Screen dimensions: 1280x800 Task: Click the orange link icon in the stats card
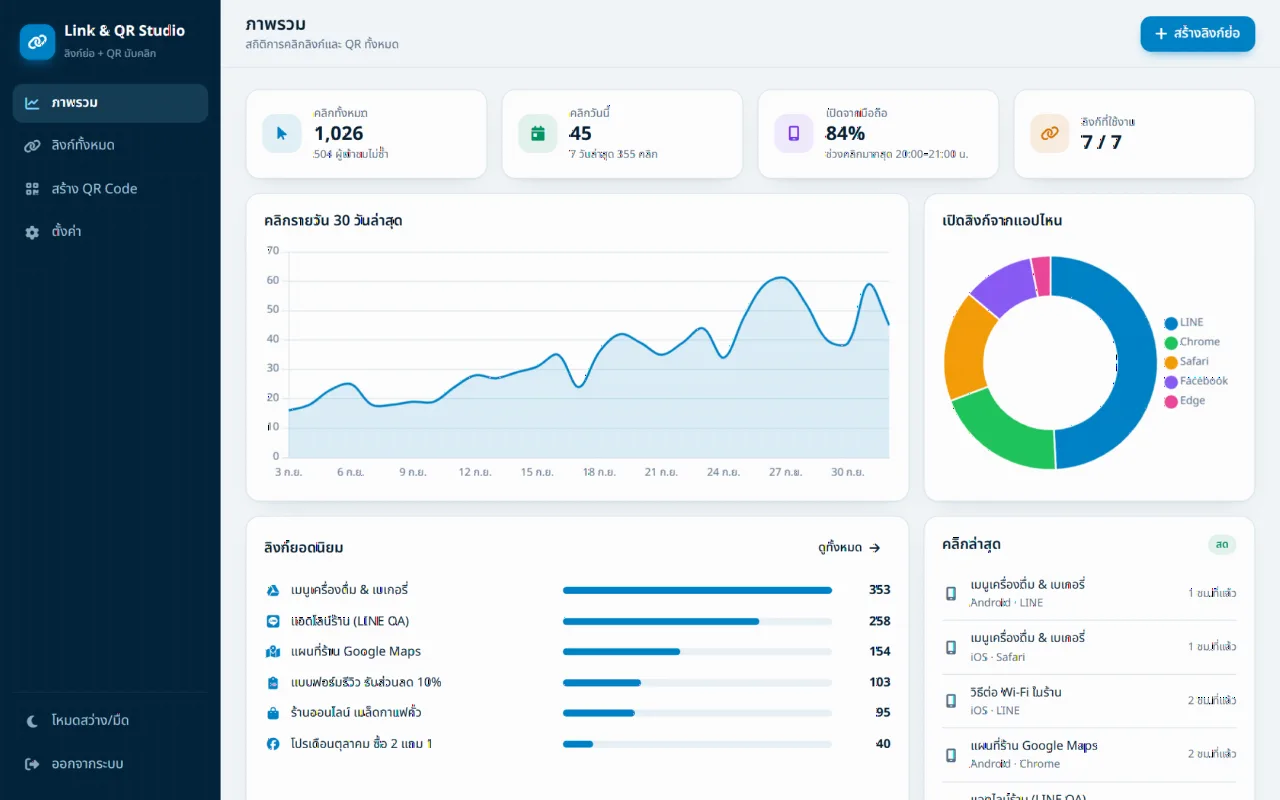(1050, 134)
